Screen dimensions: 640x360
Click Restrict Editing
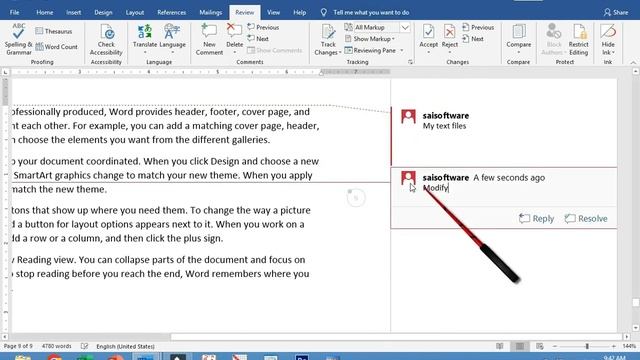click(x=578, y=39)
